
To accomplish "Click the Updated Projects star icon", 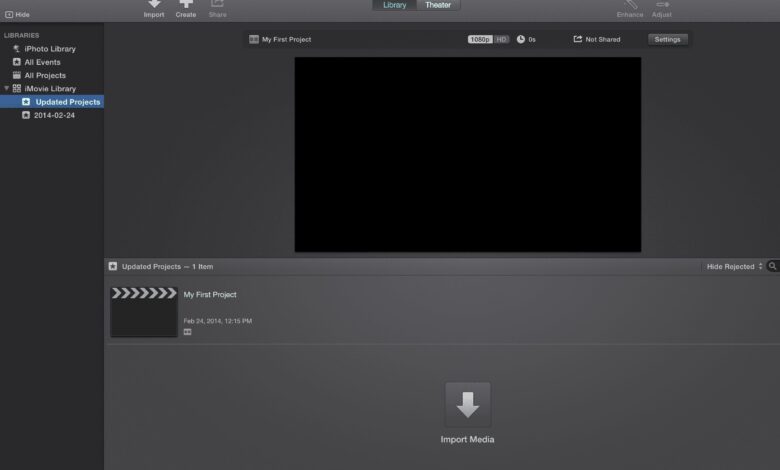I will pyautogui.click(x=26, y=102).
